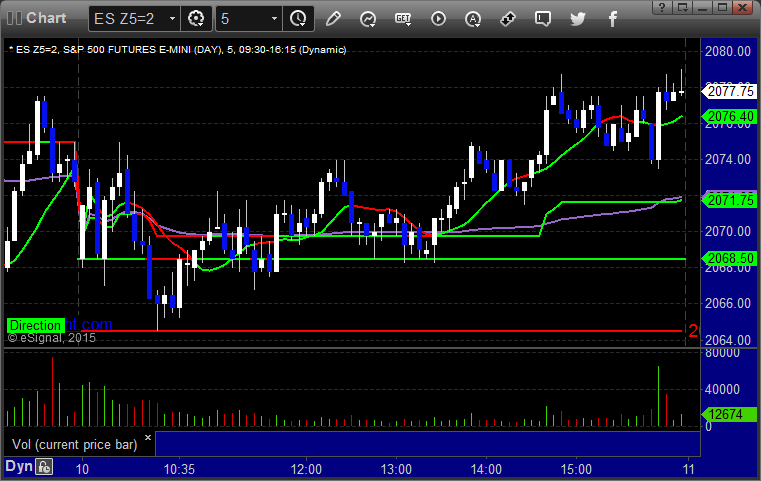761x481 pixels.
Task: Click the chart title ES Z5=2 S&P 500 FUTURES text
Action: pos(178,50)
